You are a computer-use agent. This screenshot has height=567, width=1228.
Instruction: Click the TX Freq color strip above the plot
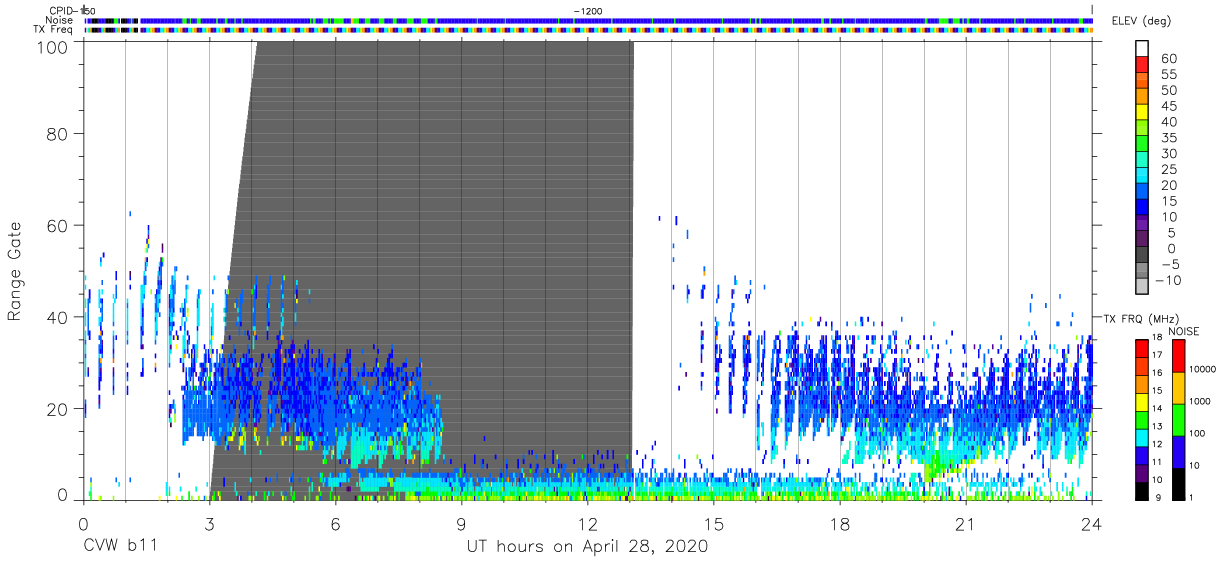tap(588, 30)
